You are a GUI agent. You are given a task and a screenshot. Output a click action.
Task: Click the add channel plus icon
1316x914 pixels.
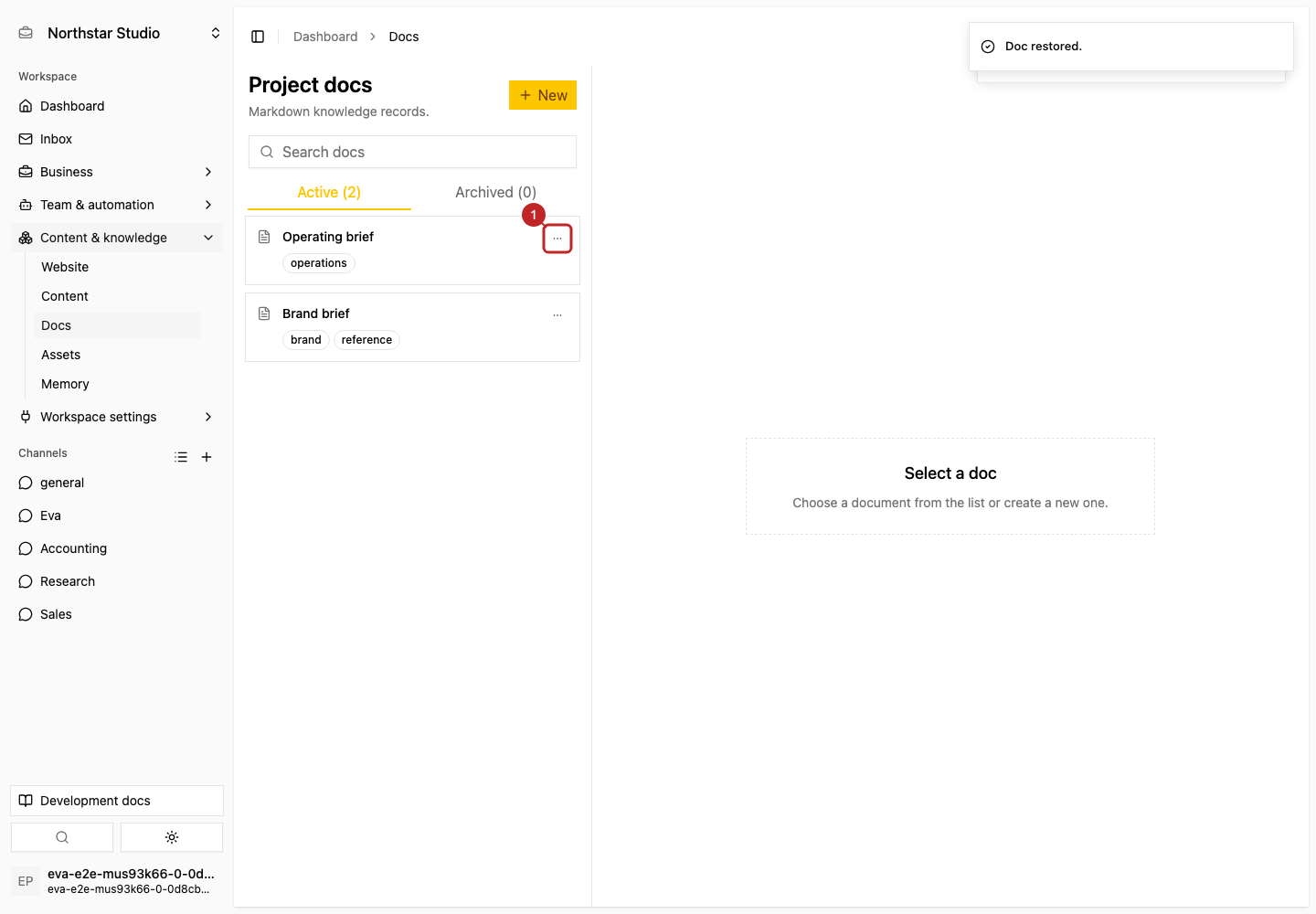207,457
